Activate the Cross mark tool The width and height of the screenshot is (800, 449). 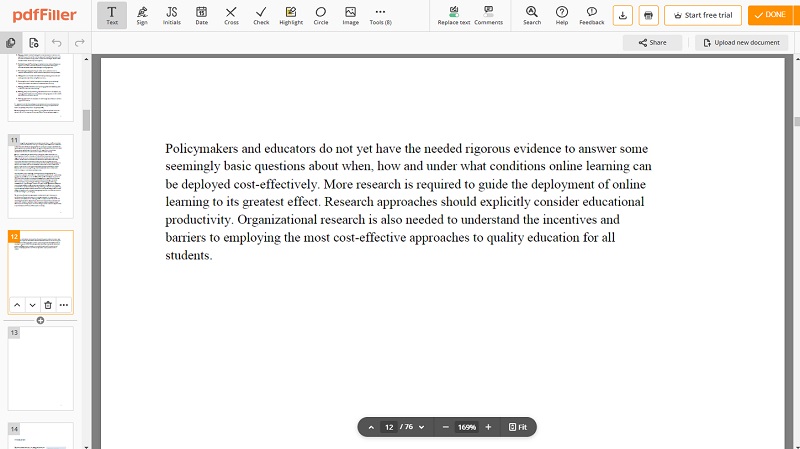click(231, 15)
